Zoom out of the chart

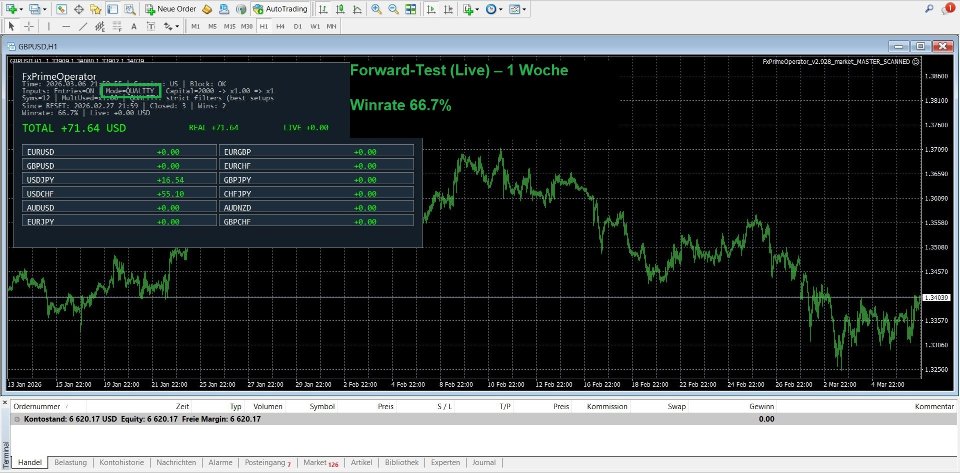394,9
